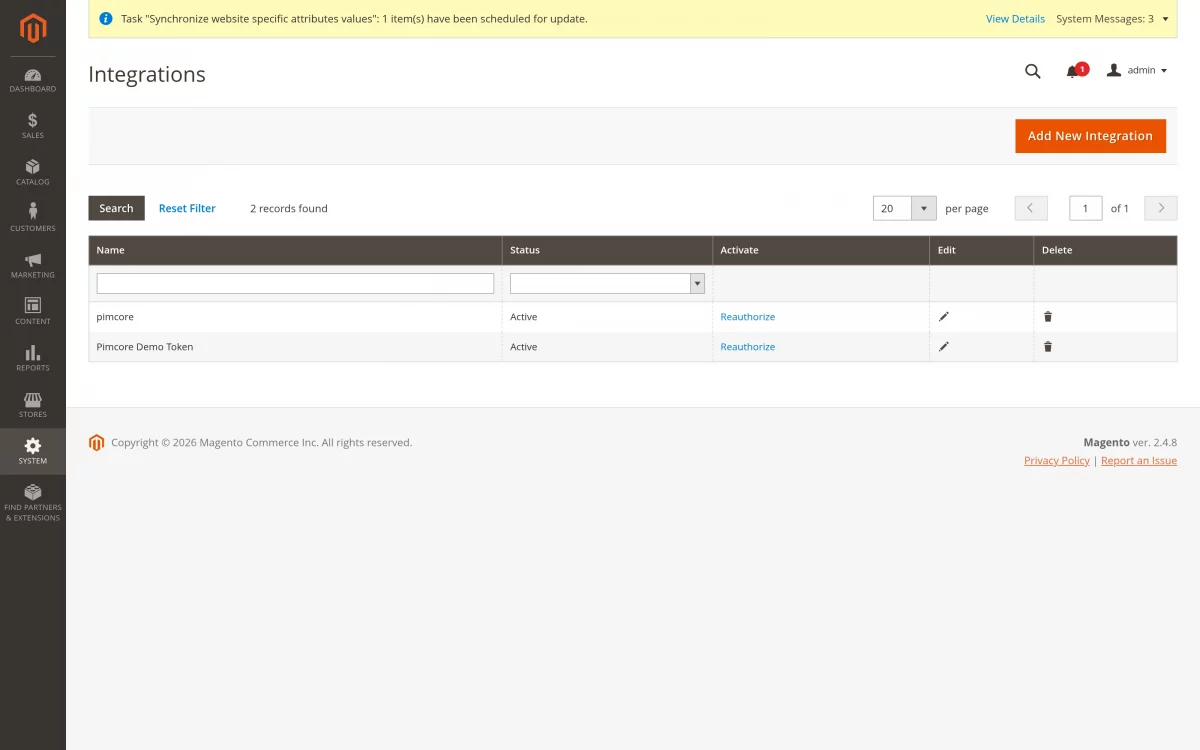Expand System Messages: 3 dropdown
Image resolution: width=1200 pixels, height=750 pixels.
coord(1112,19)
